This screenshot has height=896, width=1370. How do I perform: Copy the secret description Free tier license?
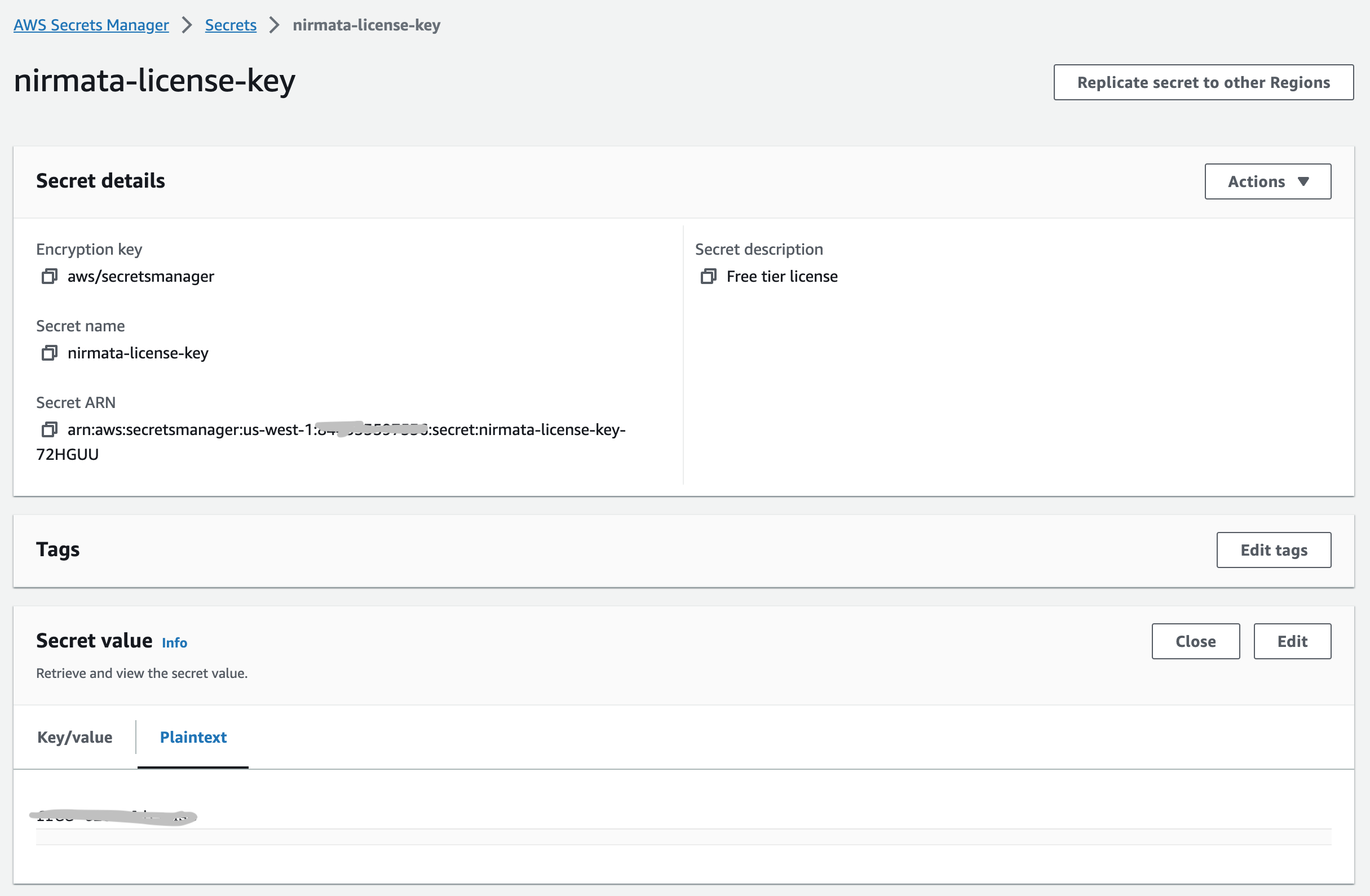(x=708, y=276)
